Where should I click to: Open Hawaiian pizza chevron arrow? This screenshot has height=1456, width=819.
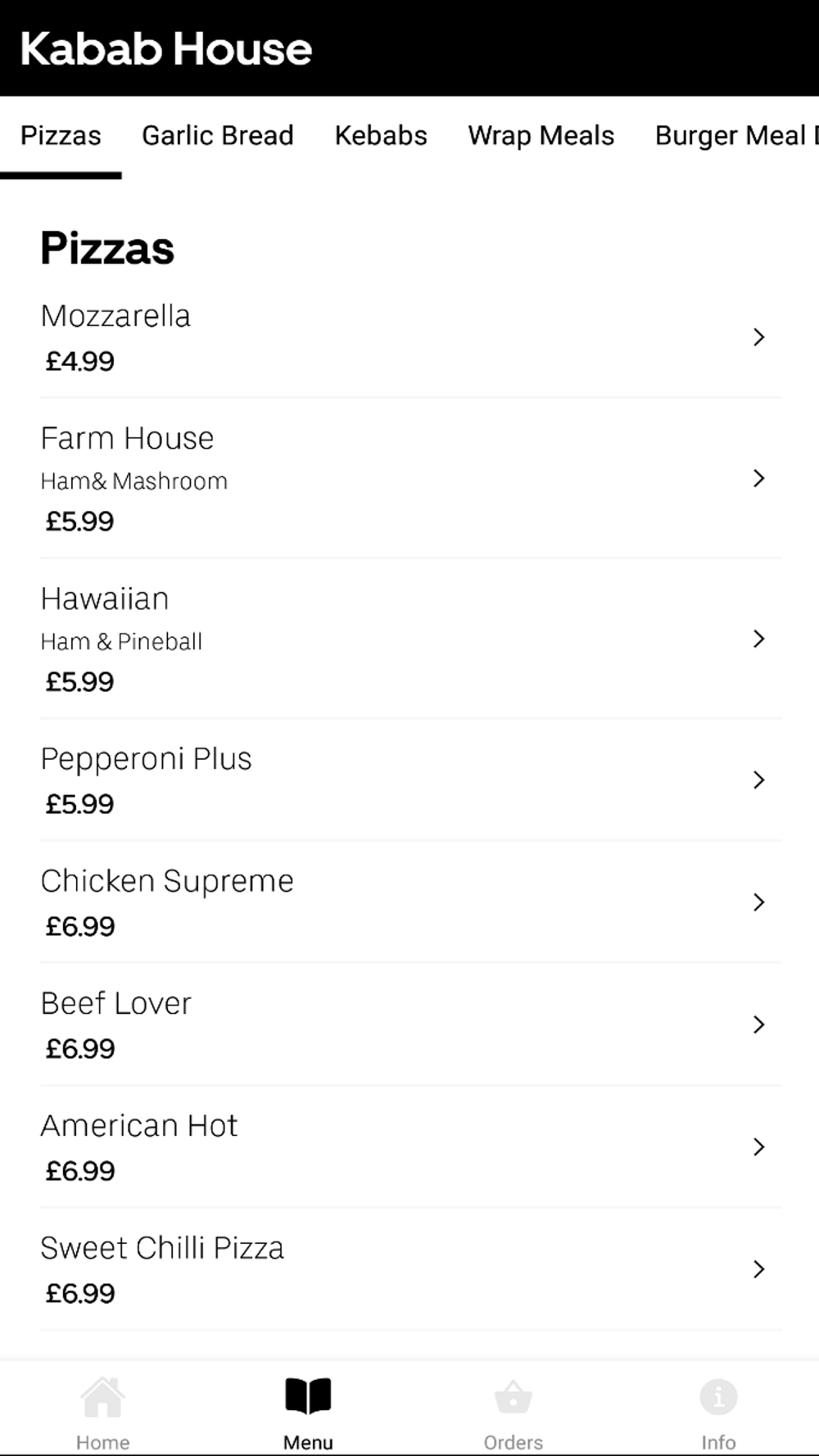[x=758, y=639]
